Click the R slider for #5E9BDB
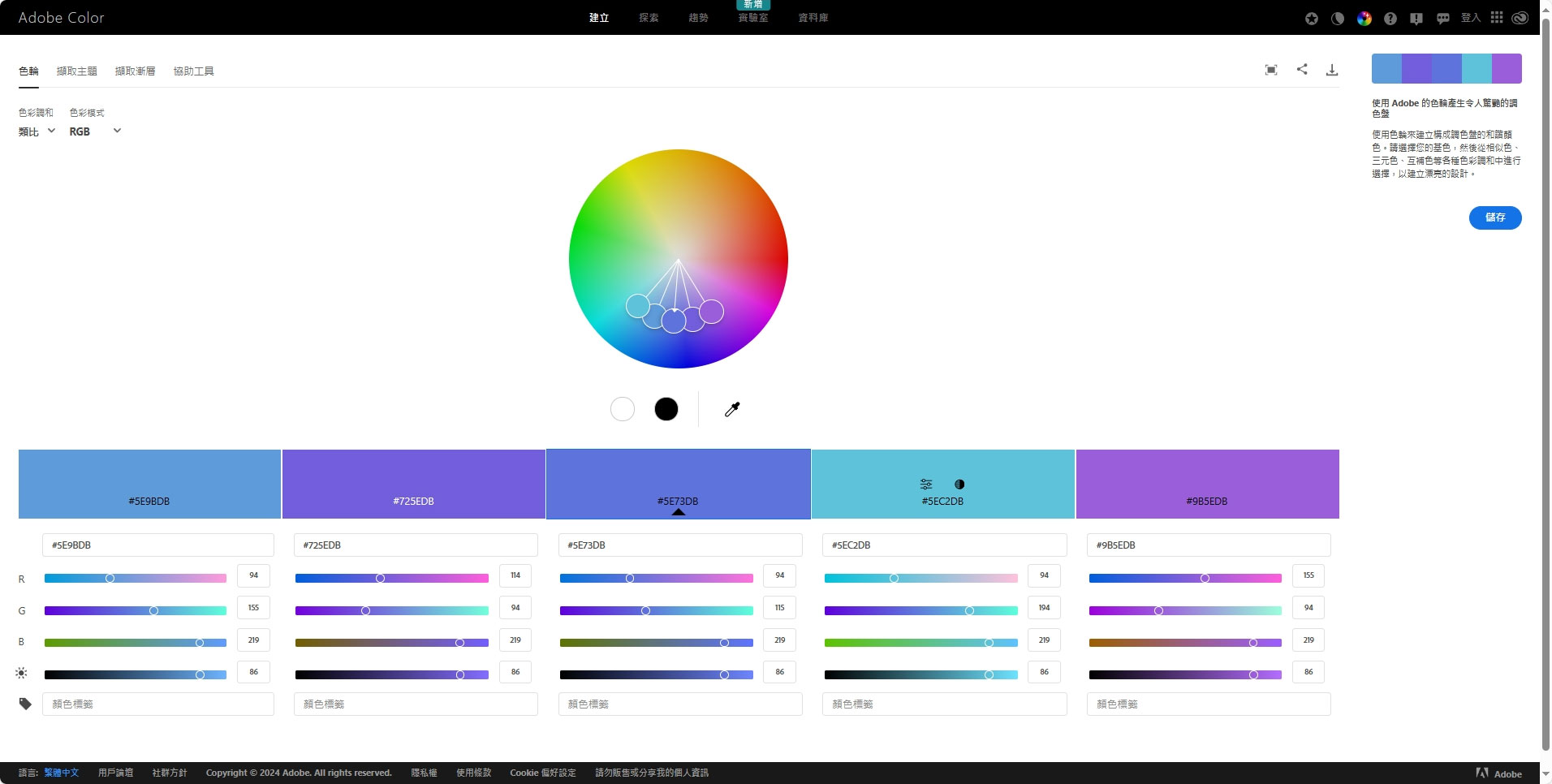The height and width of the screenshot is (784, 1552). [136, 578]
